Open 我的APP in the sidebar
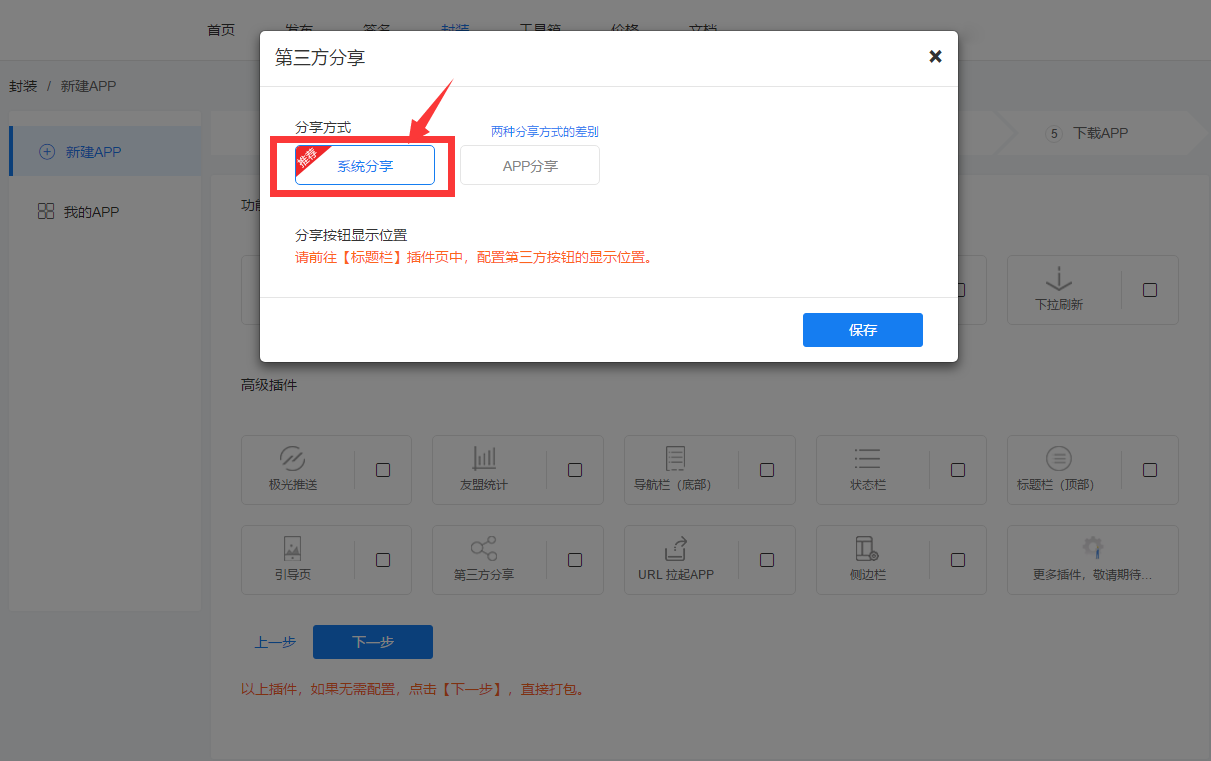Image resolution: width=1211 pixels, height=761 pixels. coord(91,212)
